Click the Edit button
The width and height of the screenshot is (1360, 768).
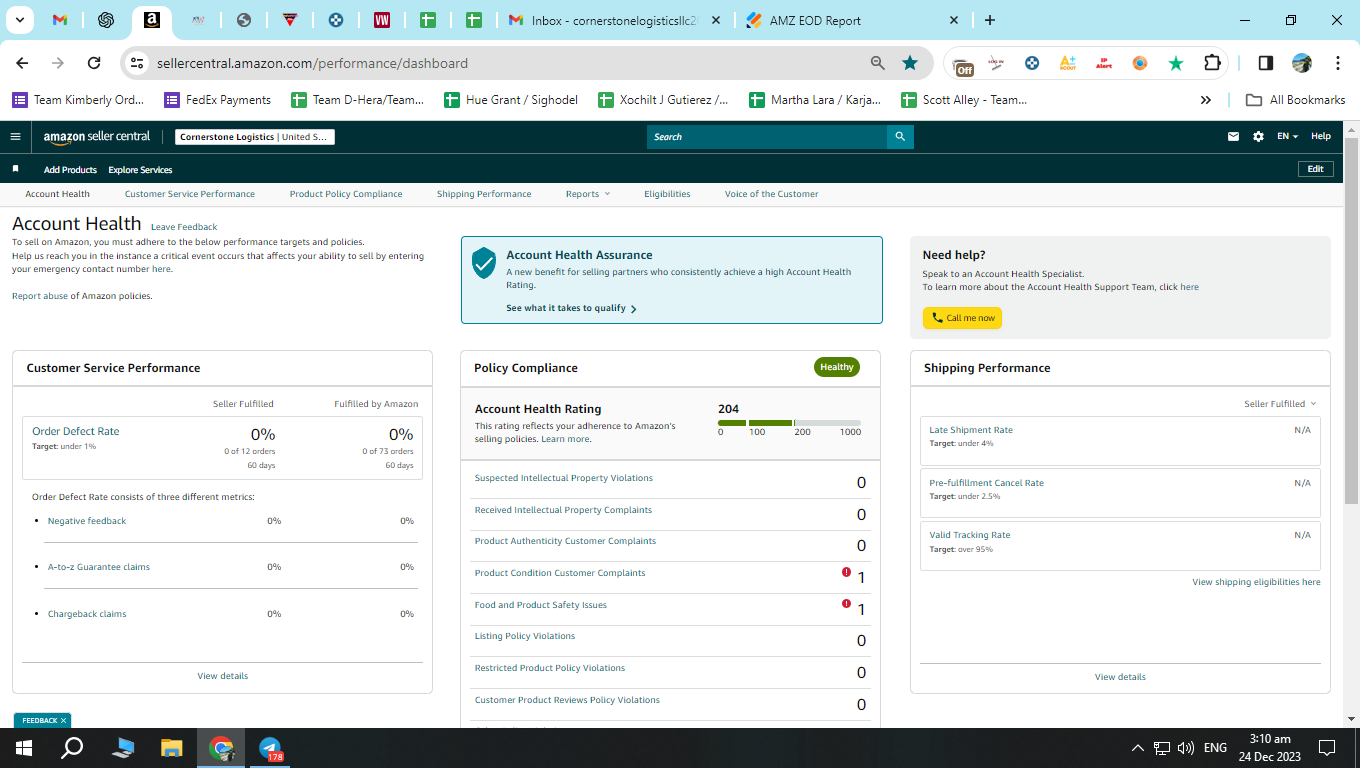(1315, 169)
